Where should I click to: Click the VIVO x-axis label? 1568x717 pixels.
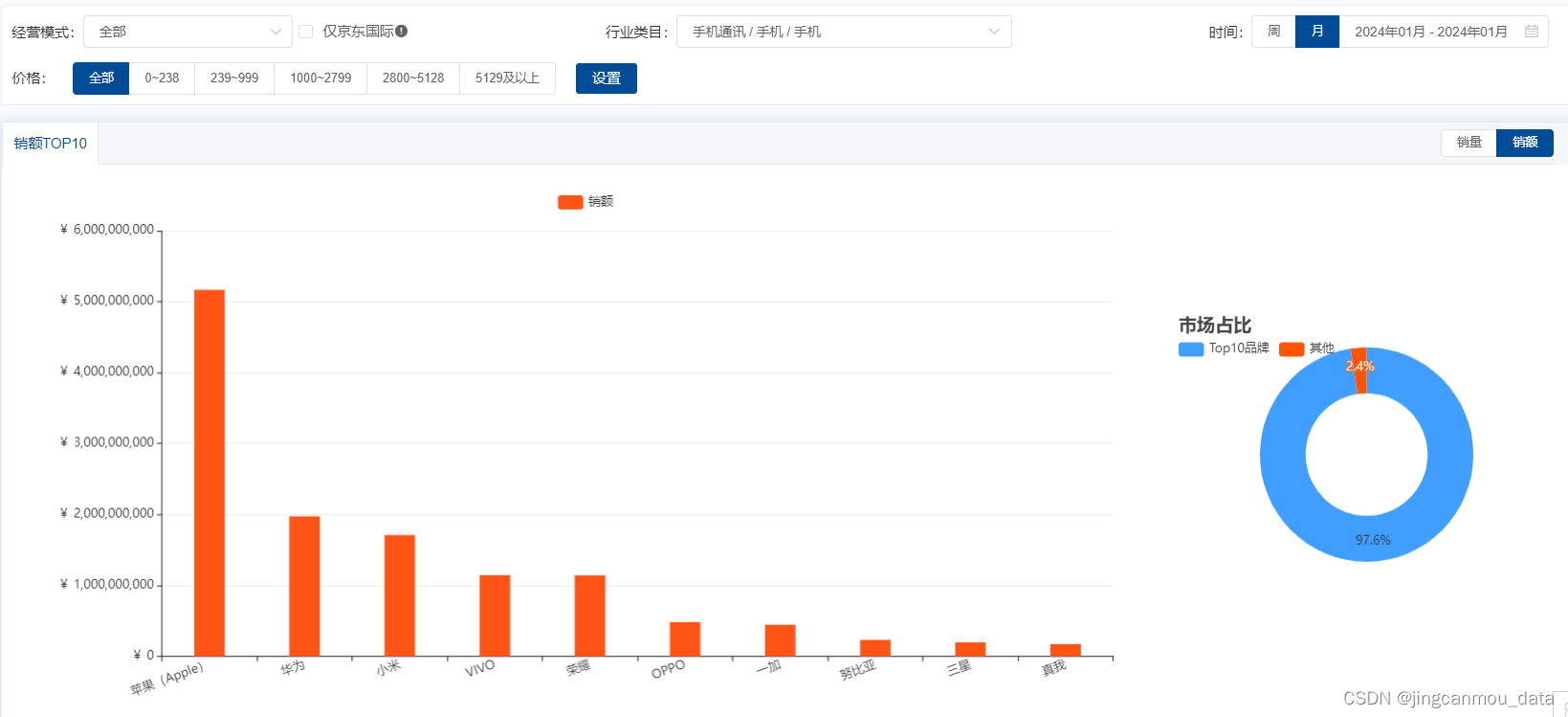tap(480, 668)
